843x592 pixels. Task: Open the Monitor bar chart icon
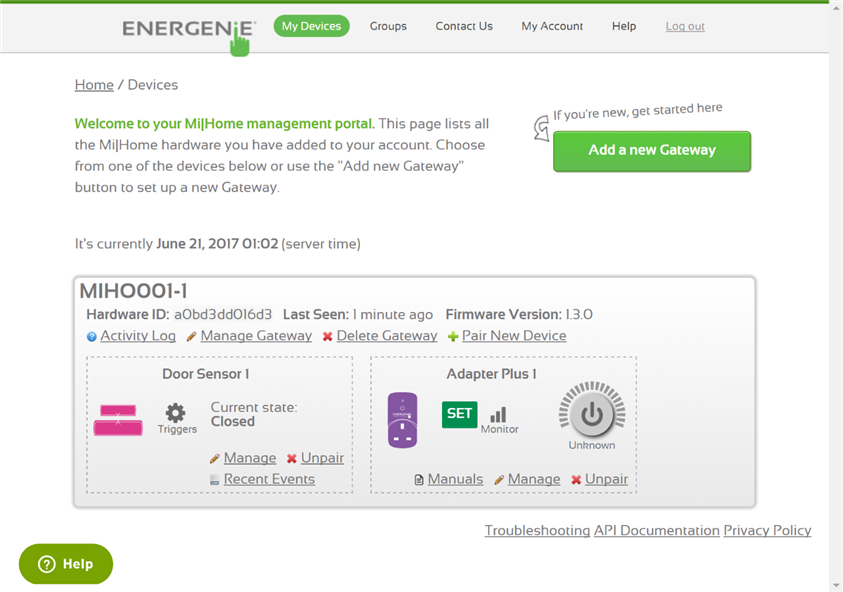(x=498, y=415)
